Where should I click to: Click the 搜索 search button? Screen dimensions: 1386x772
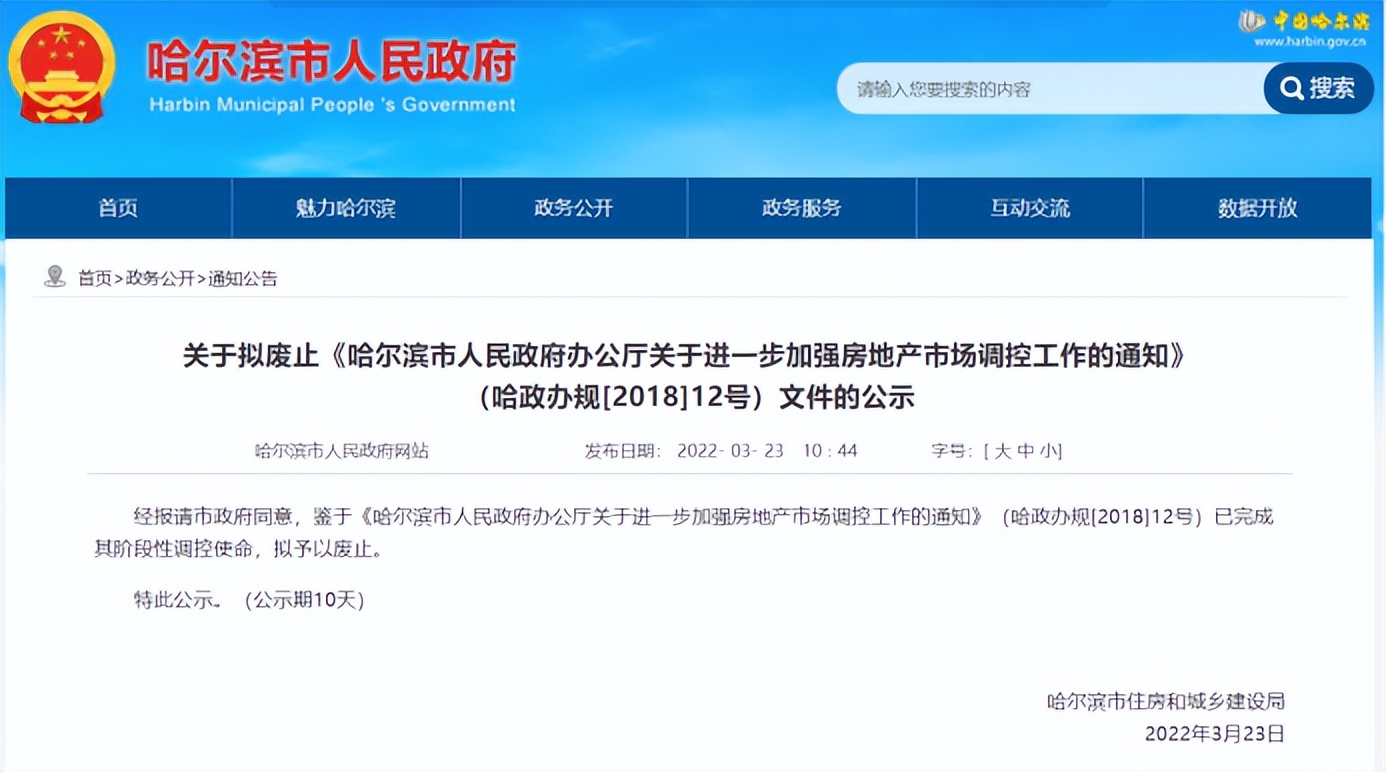pos(1318,88)
